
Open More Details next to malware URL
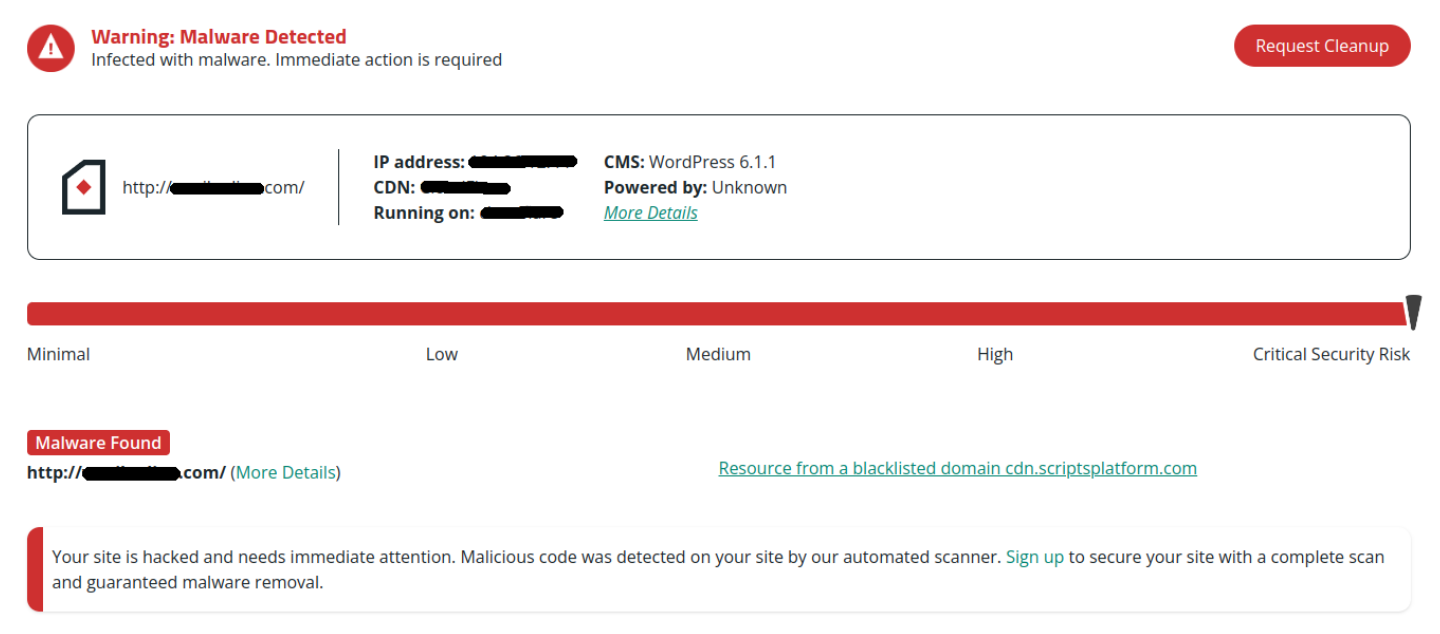[286, 472]
